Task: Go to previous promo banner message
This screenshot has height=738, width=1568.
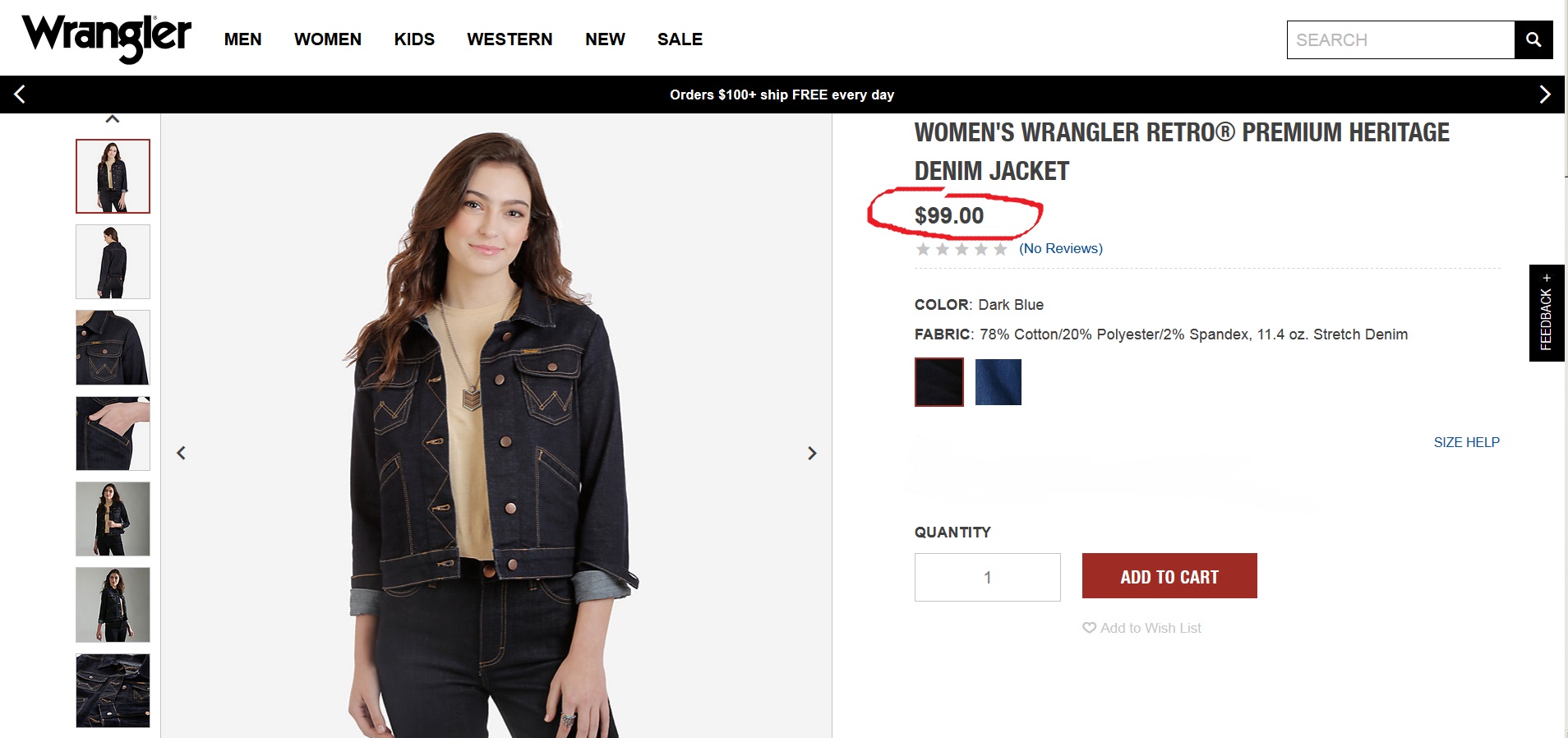Action: tap(20, 95)
